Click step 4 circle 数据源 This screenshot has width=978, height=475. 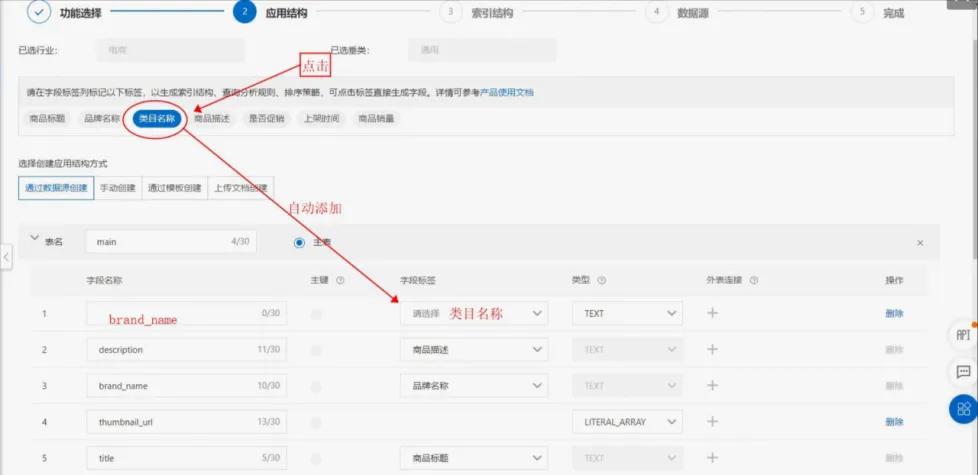pos(656,12)
